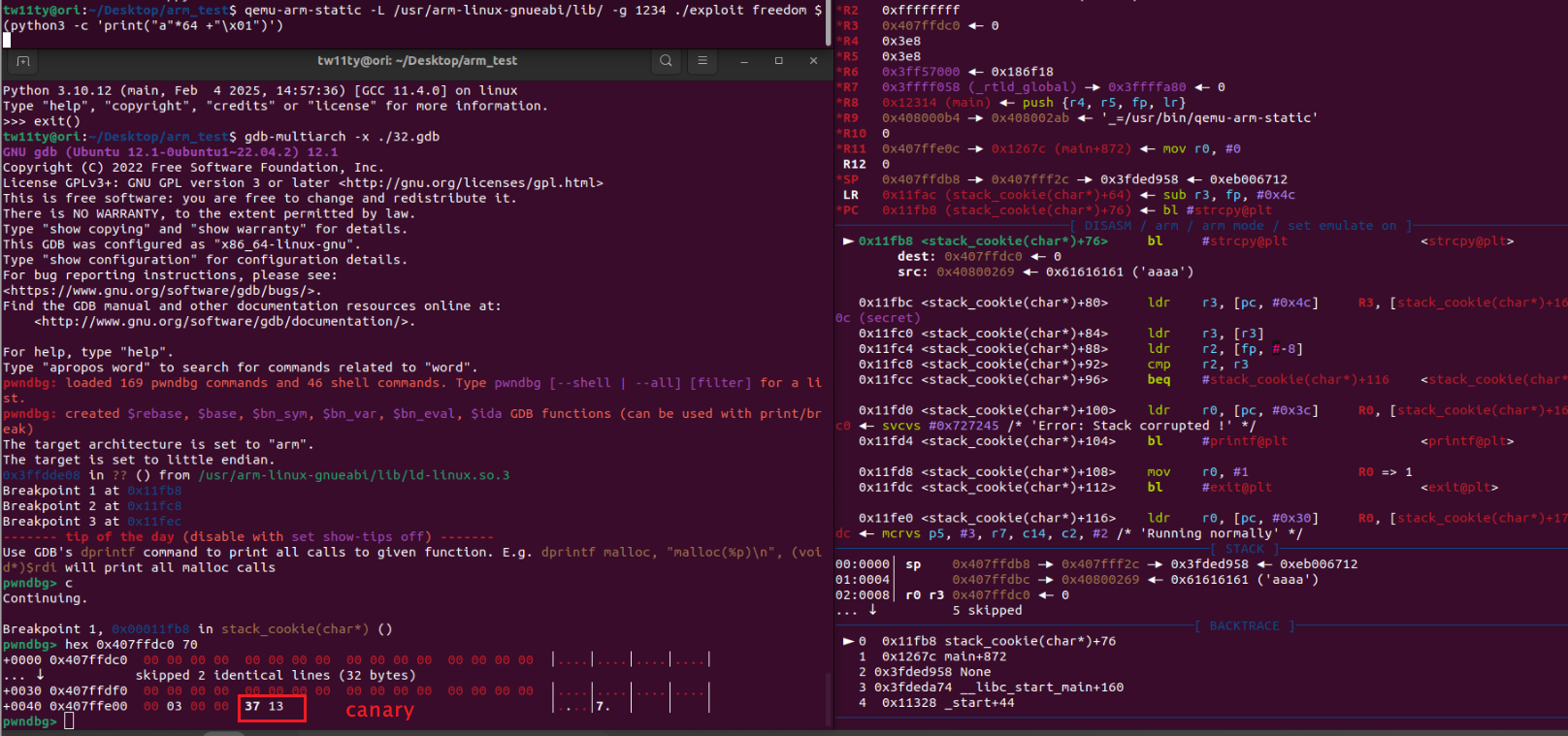Click the '*PC' register label
Screen dimensions: 1568x736
click(847, 210)
